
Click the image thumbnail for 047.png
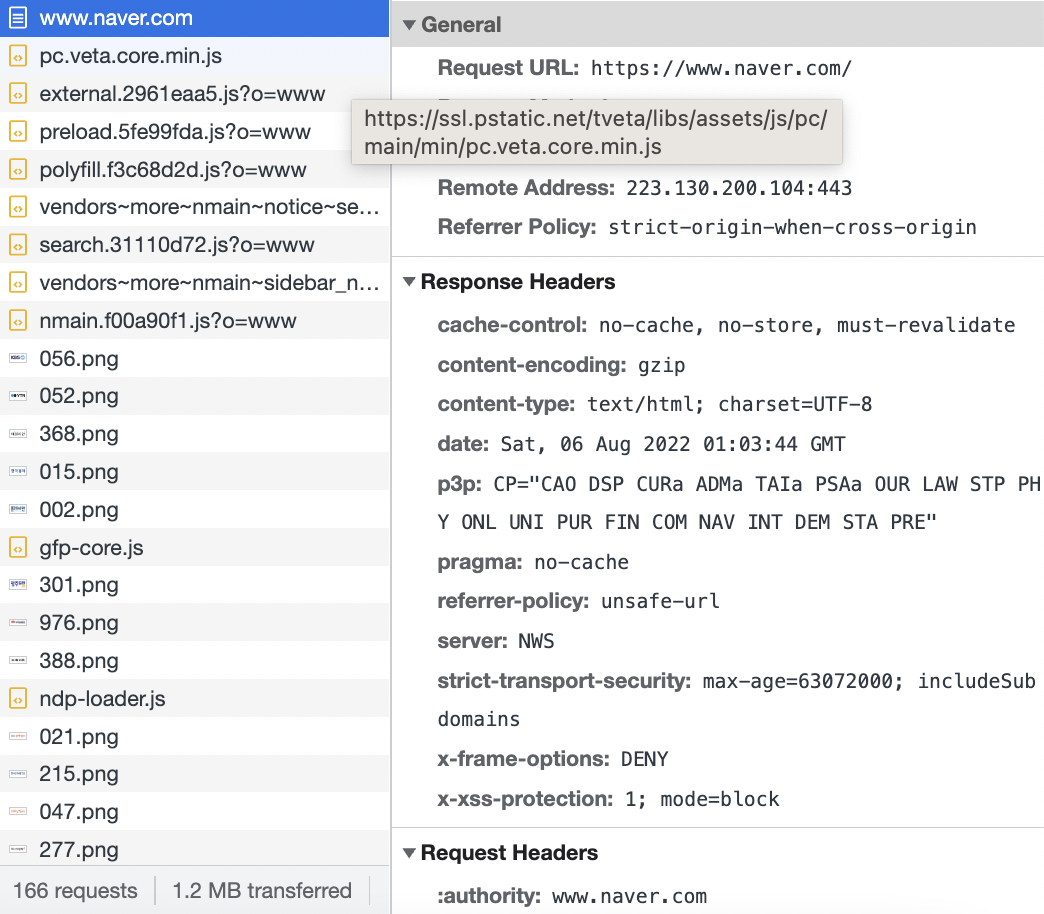pyautogui.click(x=18, y=811)
